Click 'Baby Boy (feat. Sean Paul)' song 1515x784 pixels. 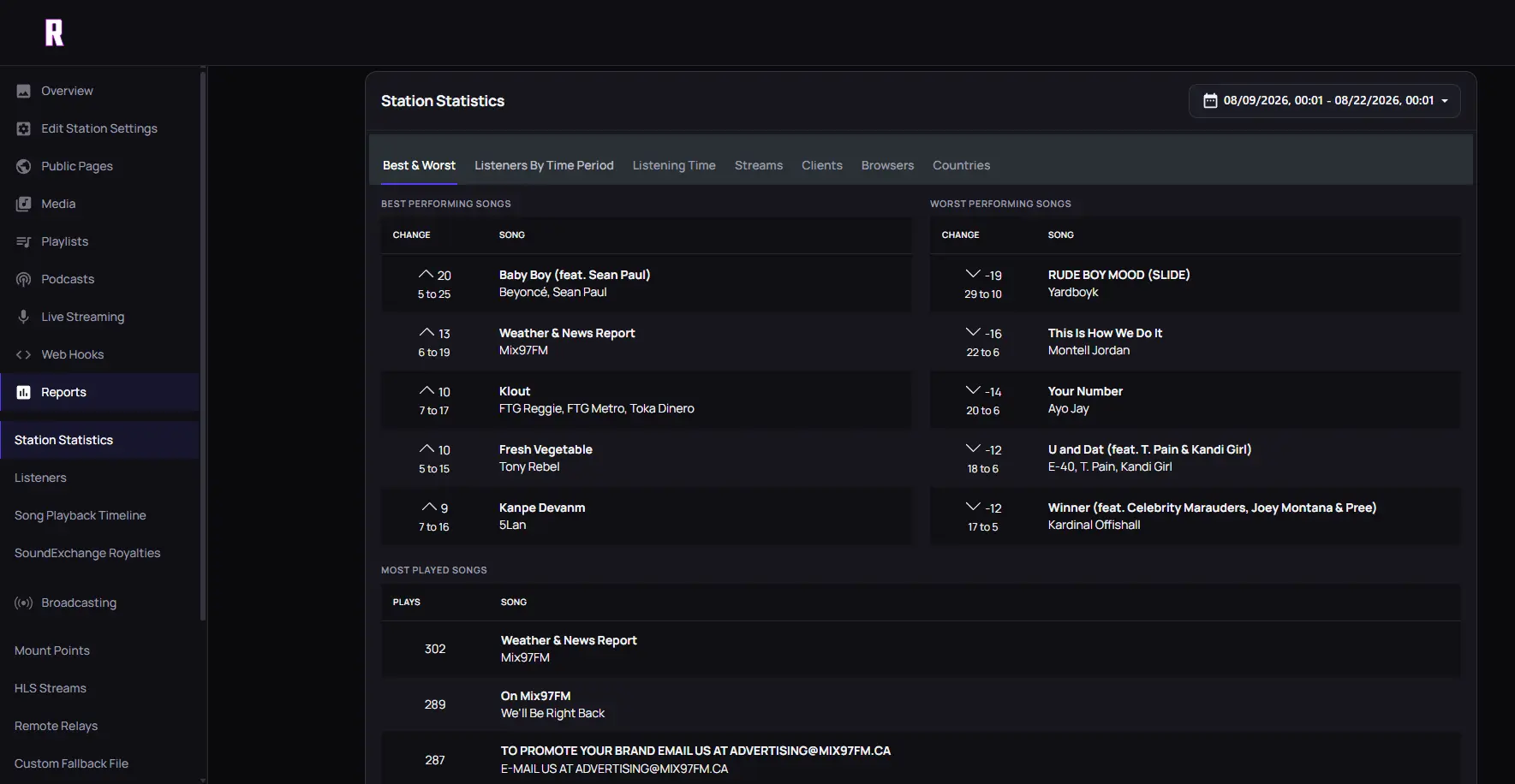[x=575, y=275]
